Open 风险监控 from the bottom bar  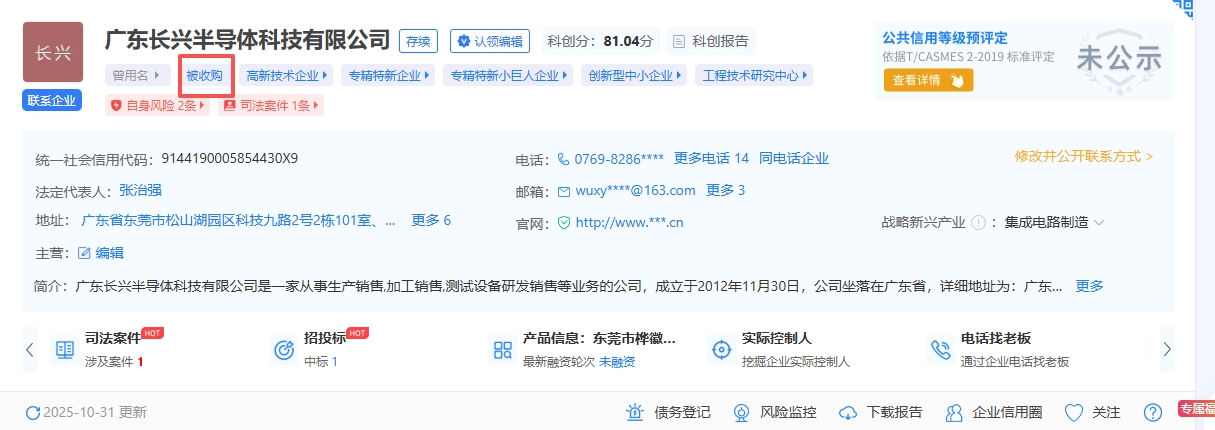point(774,412)
